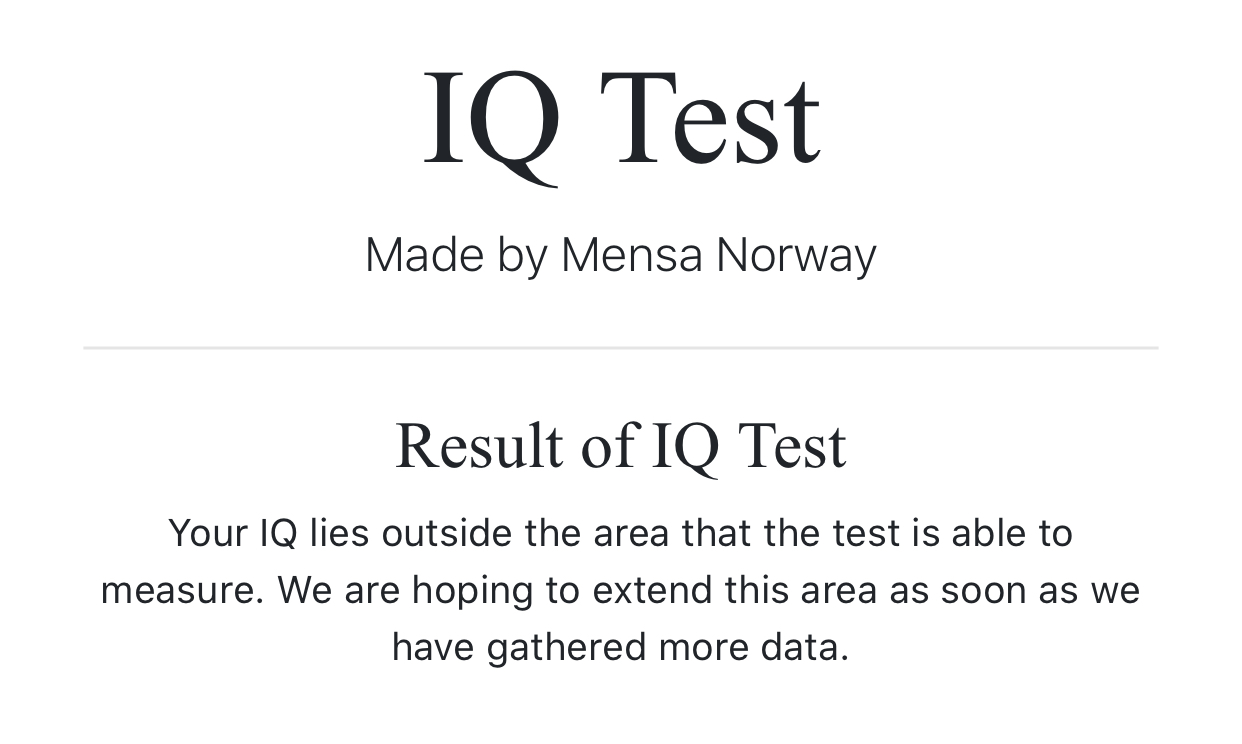This screenshot has width=1242, height=744.
Task: Select the first line starting "Your IQ lies outside"
Action: 621,533
